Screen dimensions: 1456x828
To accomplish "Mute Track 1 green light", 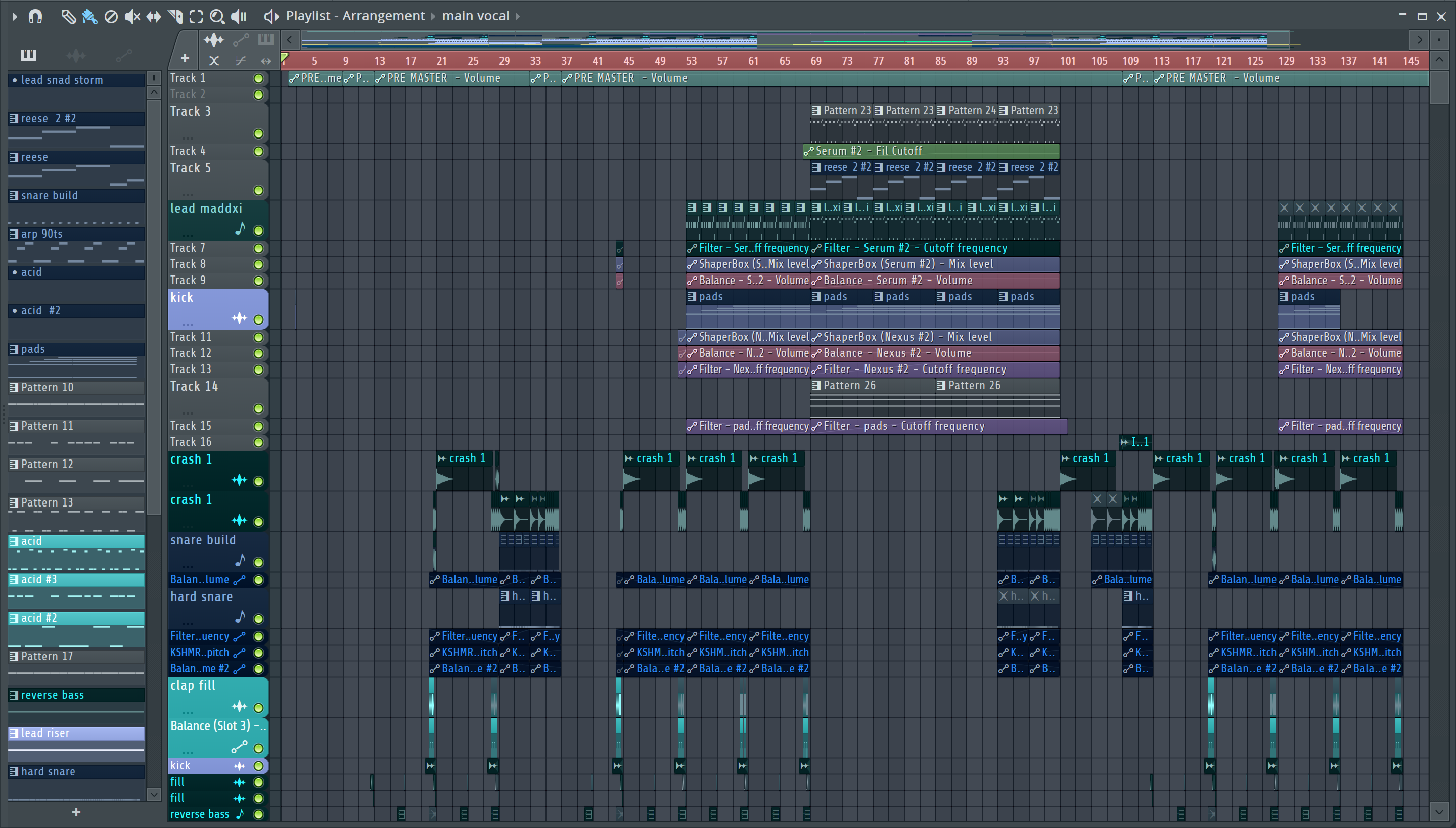I will click(x=259, y=78).
